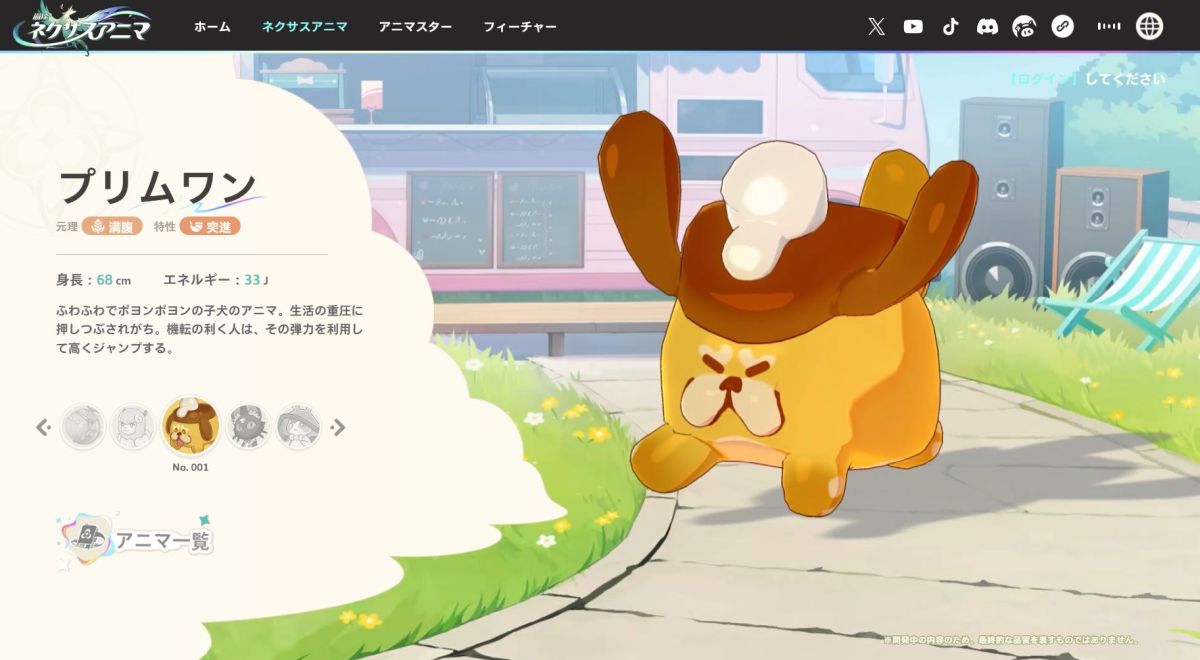The width and height of the screenshot is (1200, 660).
Task: Click the プリムワン name heading
Action: [x=157, y=188]
